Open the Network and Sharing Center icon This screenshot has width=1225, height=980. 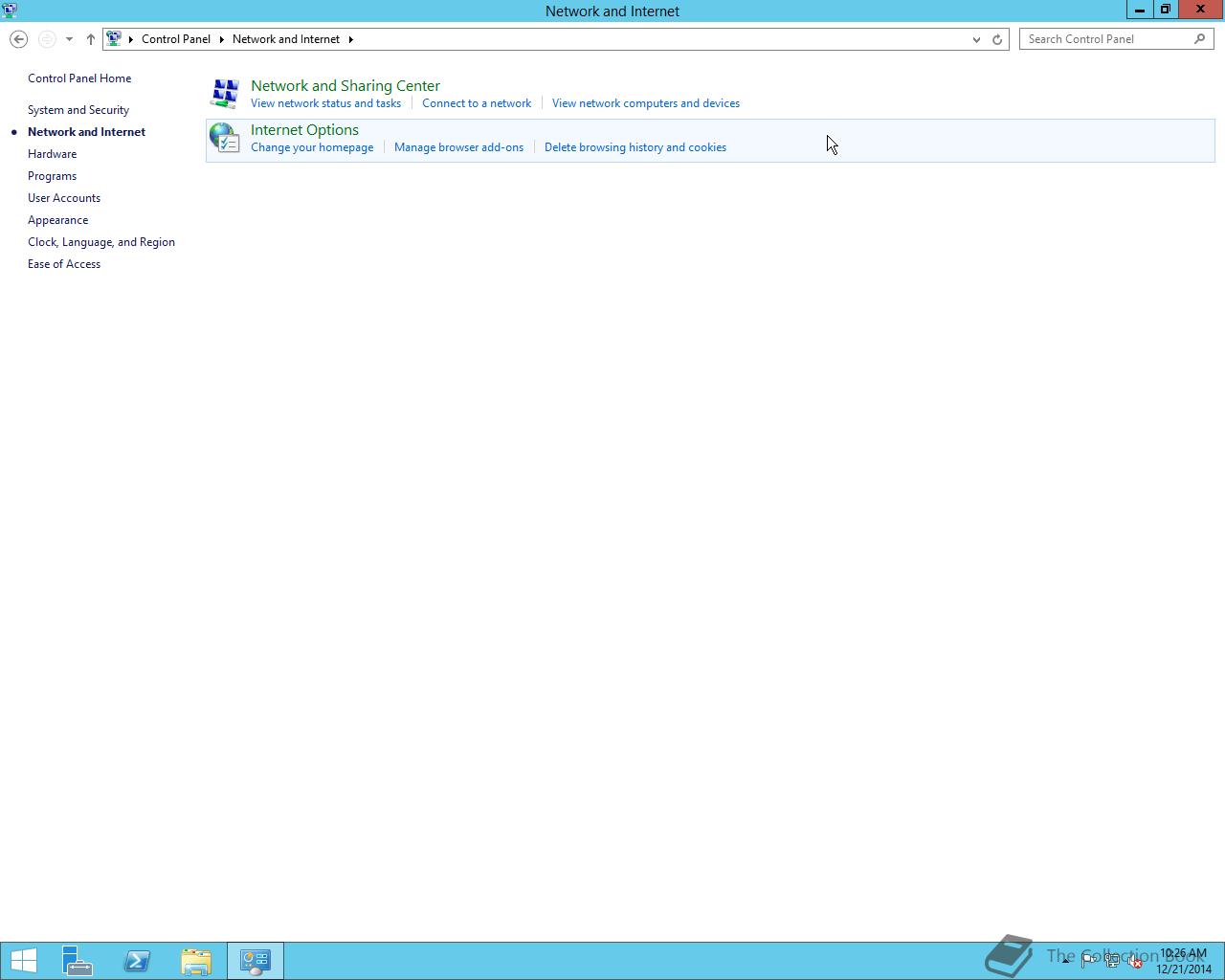(225, 93)
